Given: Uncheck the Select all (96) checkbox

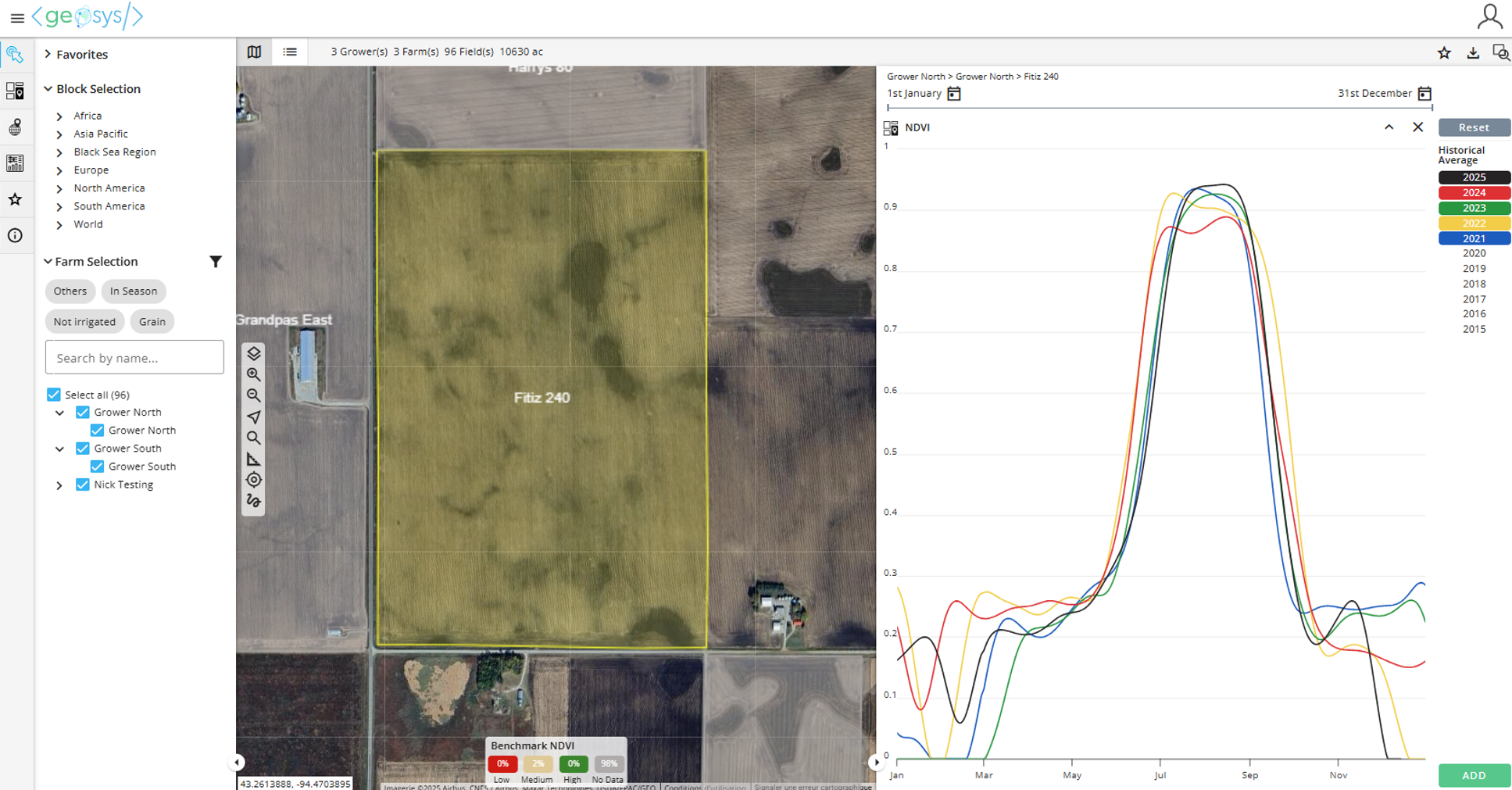Looking at the screenshot, I should pos(54,395).
